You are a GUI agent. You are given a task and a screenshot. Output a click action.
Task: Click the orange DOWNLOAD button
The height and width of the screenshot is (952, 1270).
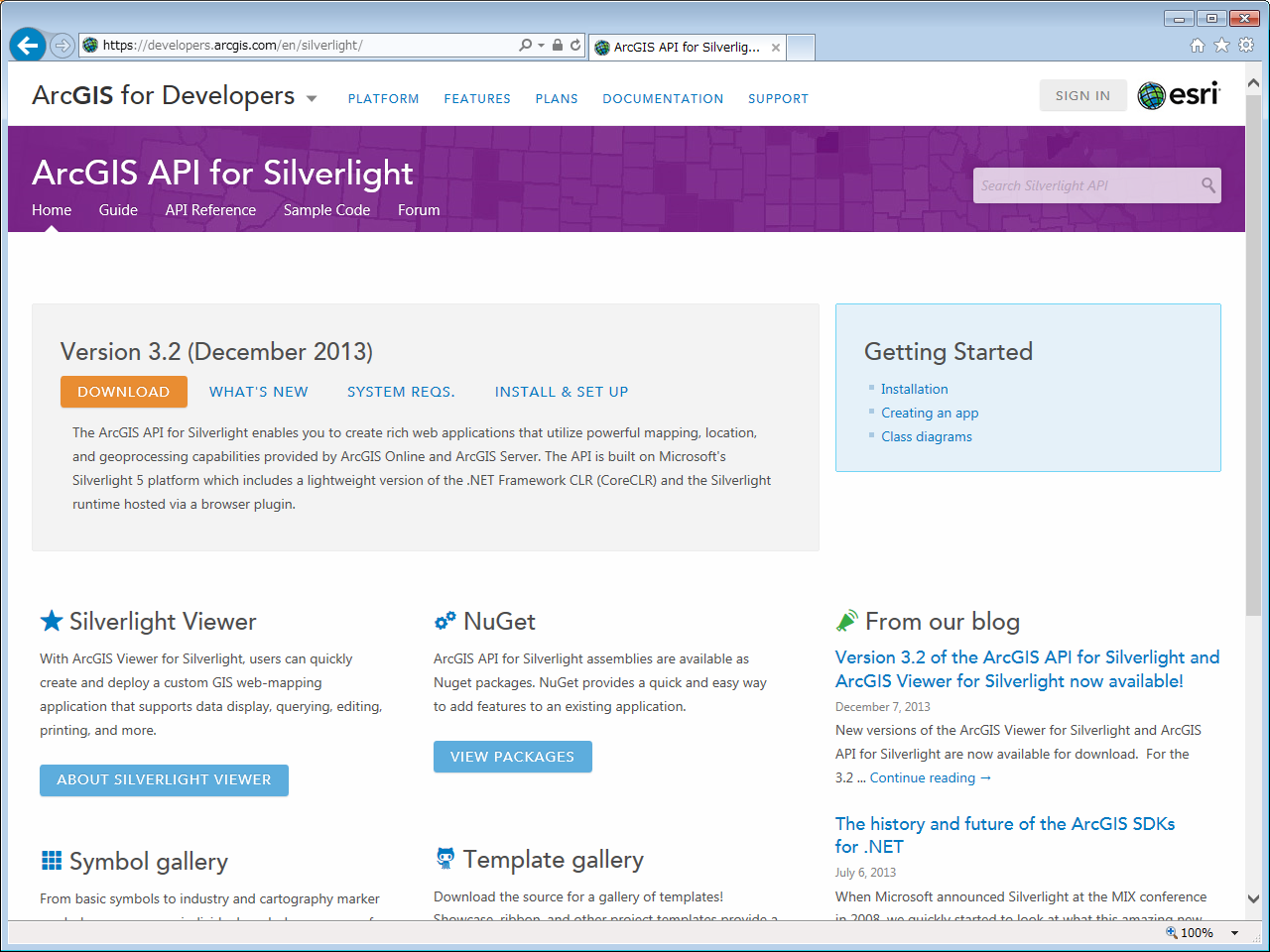point(124,392)
